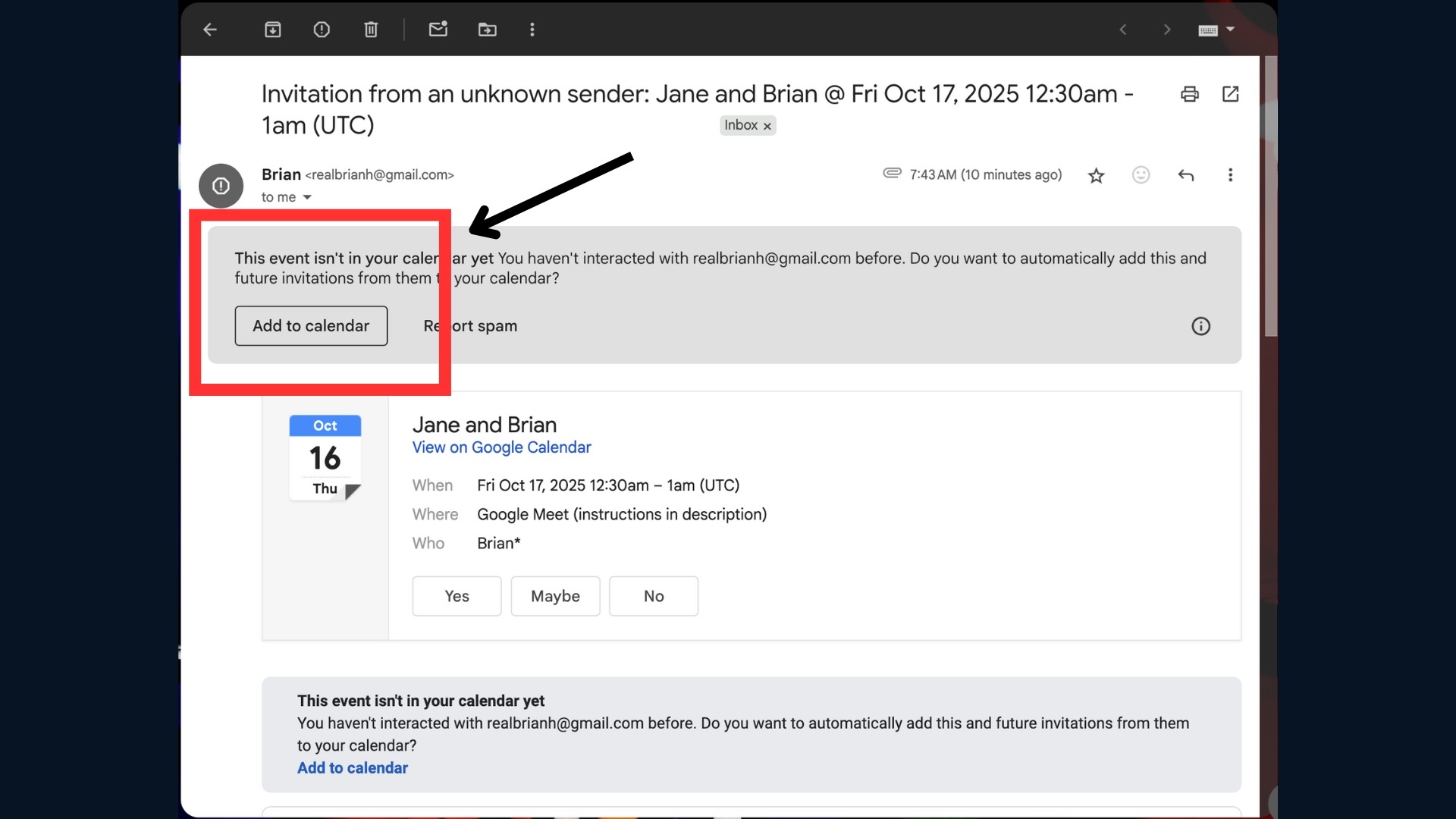Remove the Inbox label with its x
Viewport: 1456px width, 819px height.
click(x=767, y=126)
